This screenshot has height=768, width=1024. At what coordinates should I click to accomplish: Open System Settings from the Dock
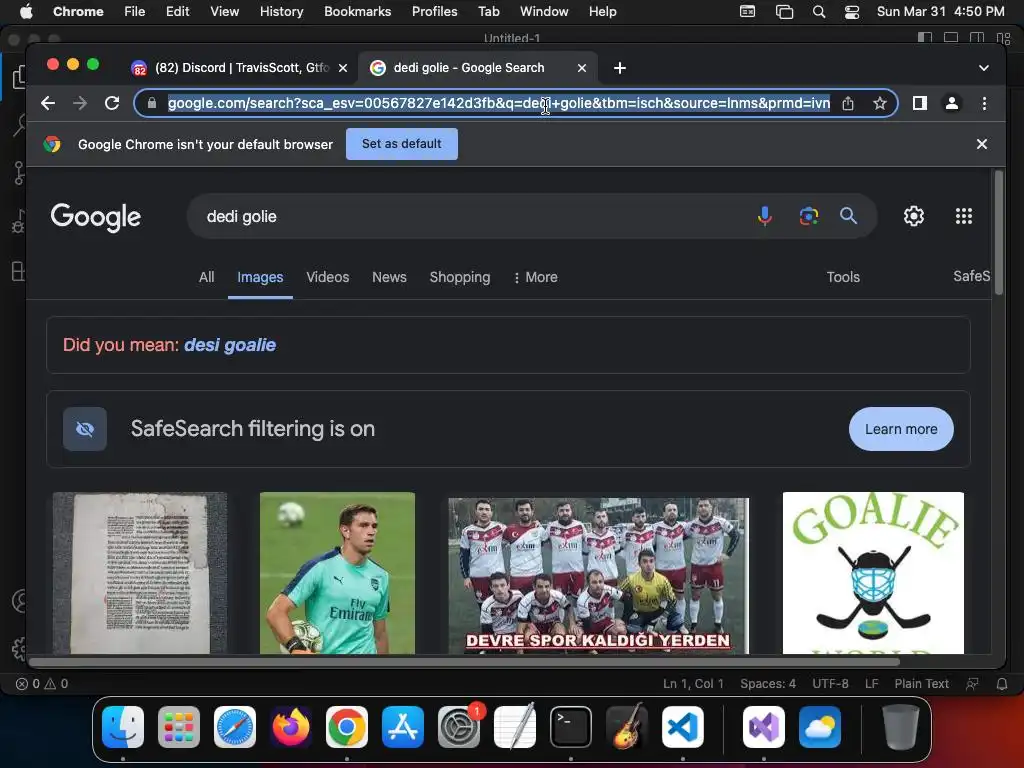tap(458, 727)
